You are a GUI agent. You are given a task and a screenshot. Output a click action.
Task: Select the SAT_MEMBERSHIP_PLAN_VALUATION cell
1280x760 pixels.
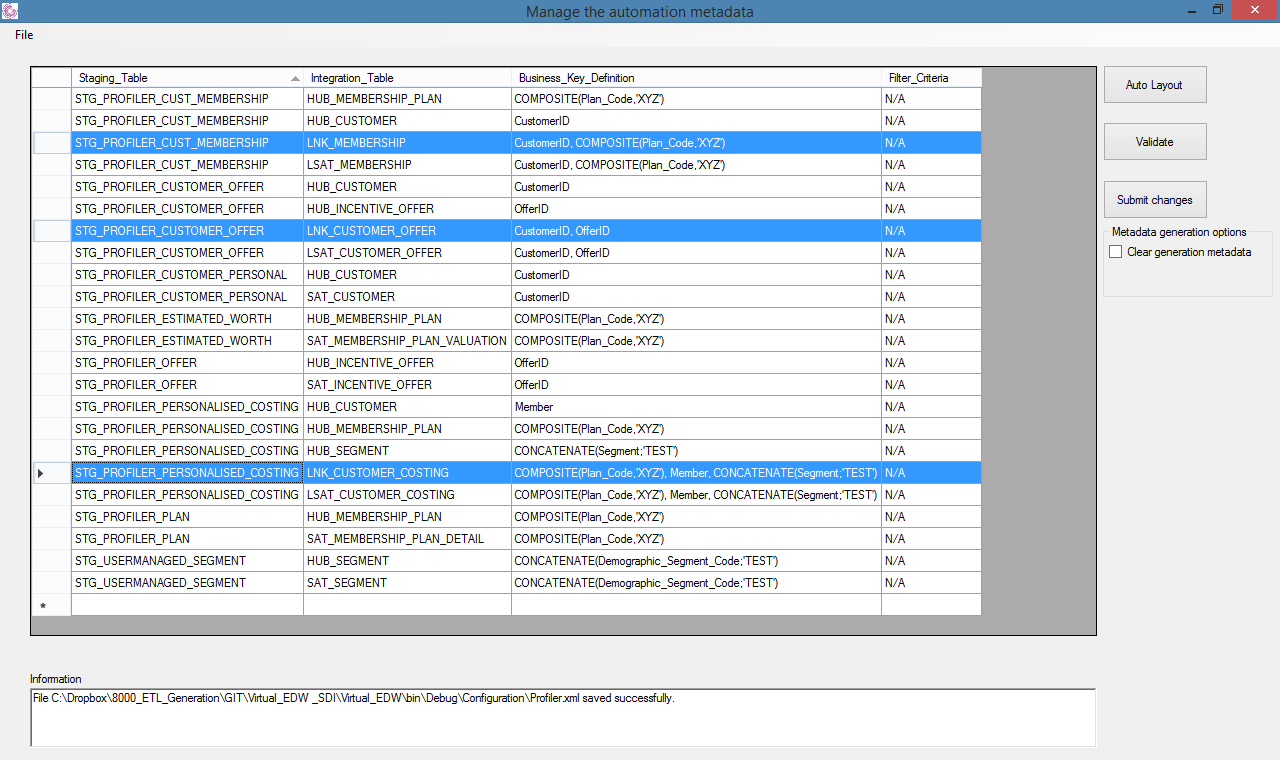pos(407,341)
